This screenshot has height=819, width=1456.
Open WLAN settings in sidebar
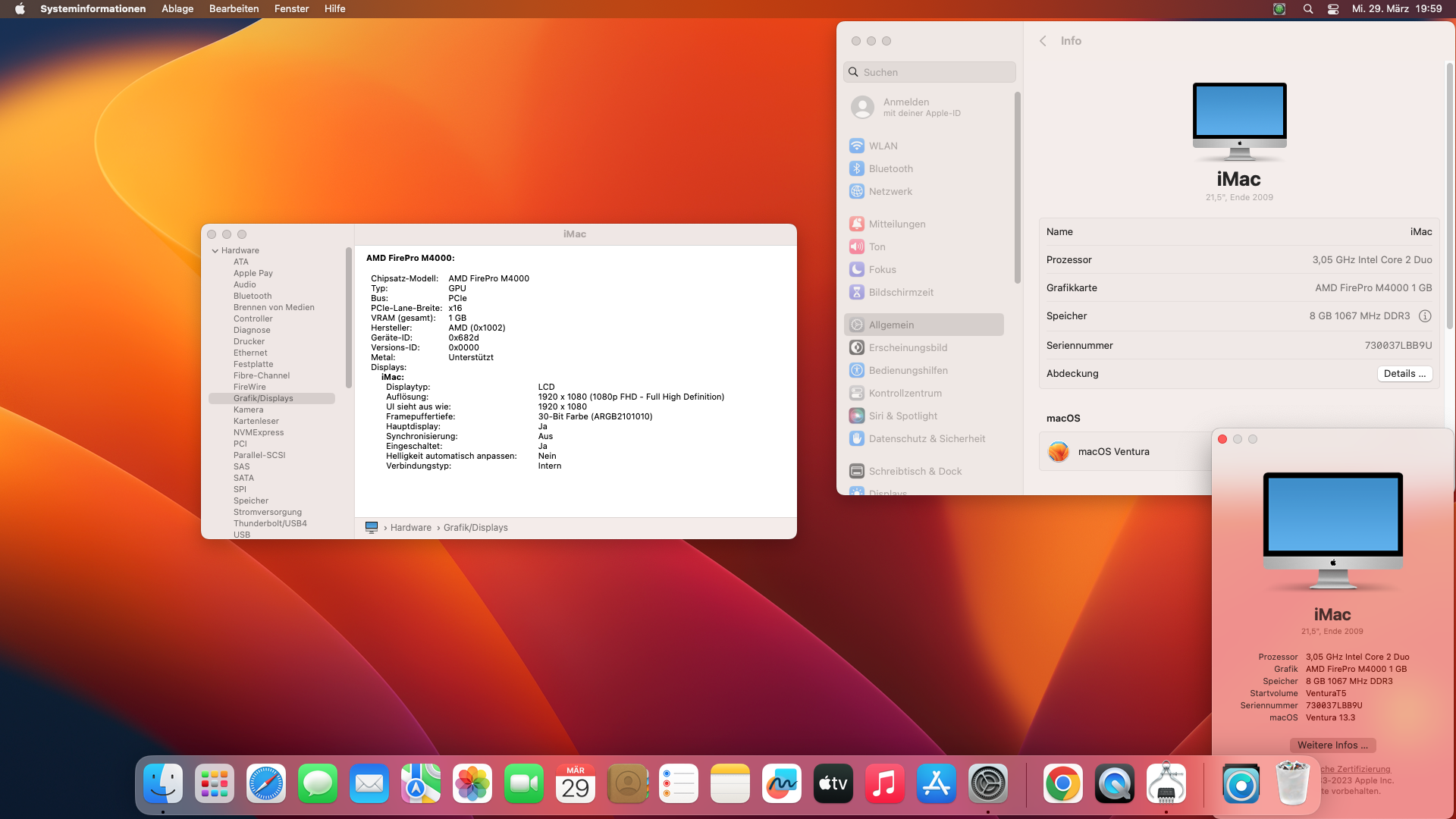tap(883, 146)
